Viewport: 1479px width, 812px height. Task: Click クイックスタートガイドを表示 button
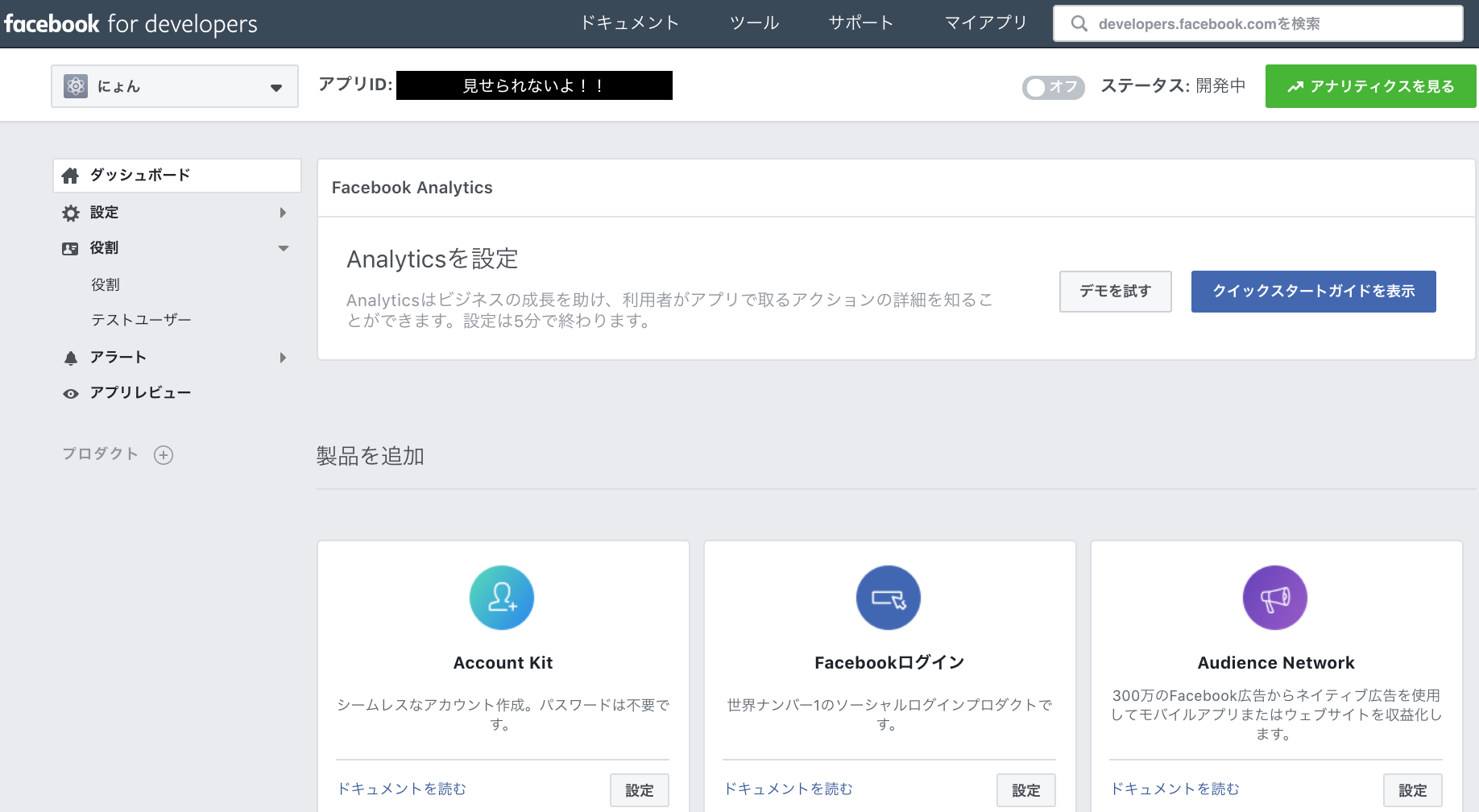[1313, 291]
